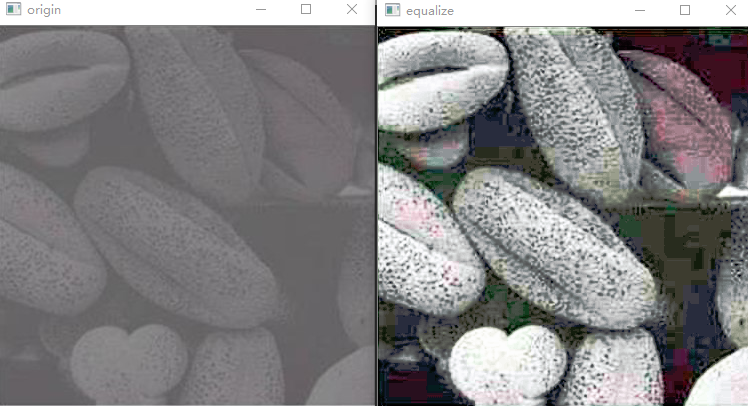Minimize the origin window
The height and width of the screenshot is (406, 748).
pyautogui.click(x=260, y=10)
